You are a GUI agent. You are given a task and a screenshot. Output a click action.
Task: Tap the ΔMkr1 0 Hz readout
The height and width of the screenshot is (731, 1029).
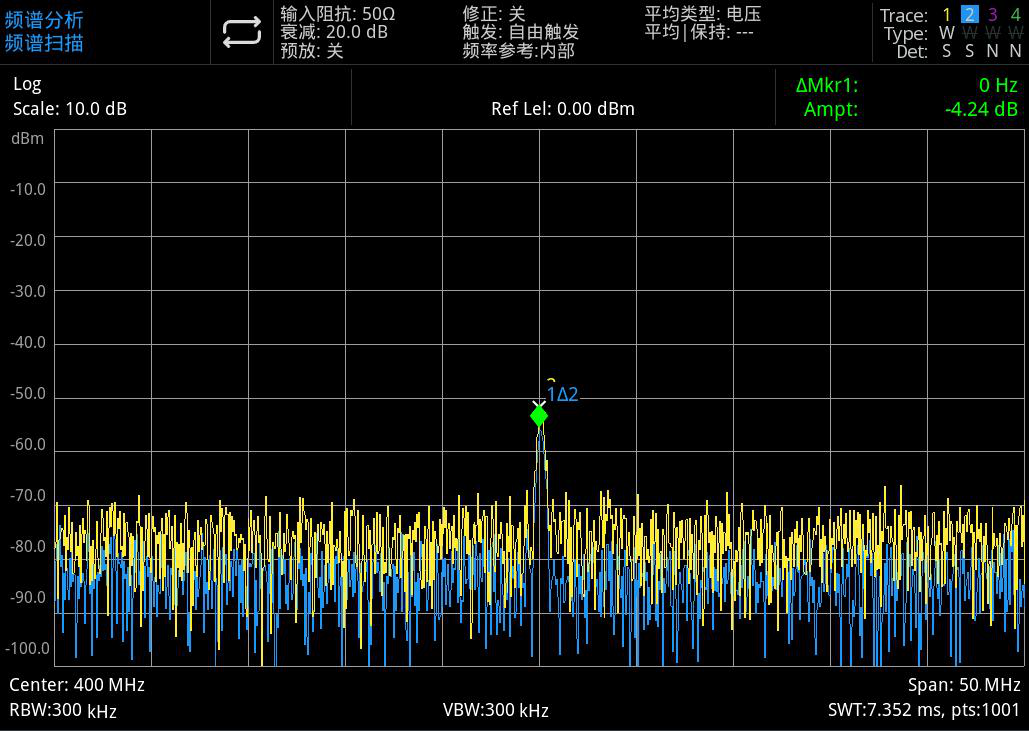[906, 85]
